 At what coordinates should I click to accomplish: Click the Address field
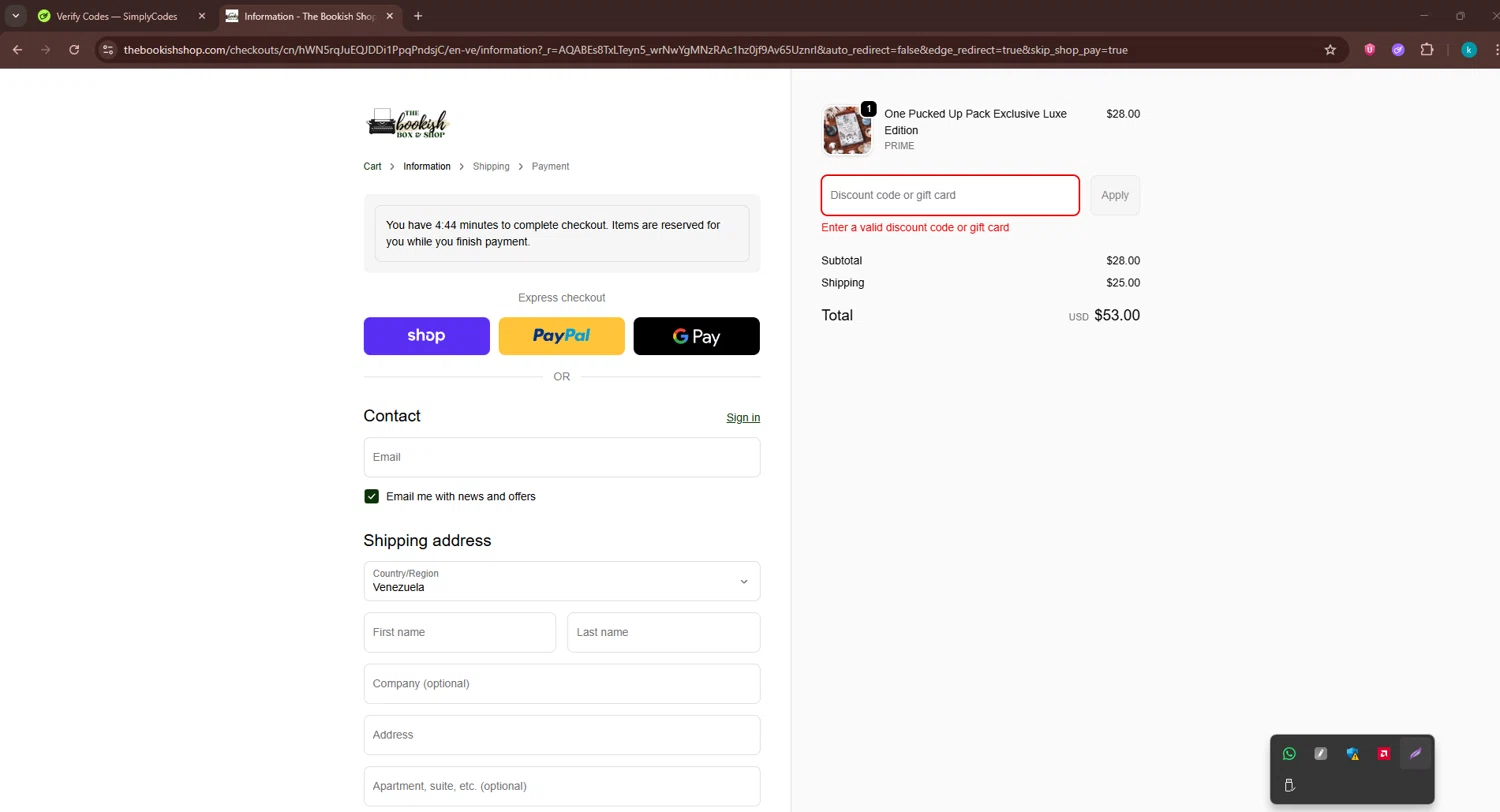562,735
